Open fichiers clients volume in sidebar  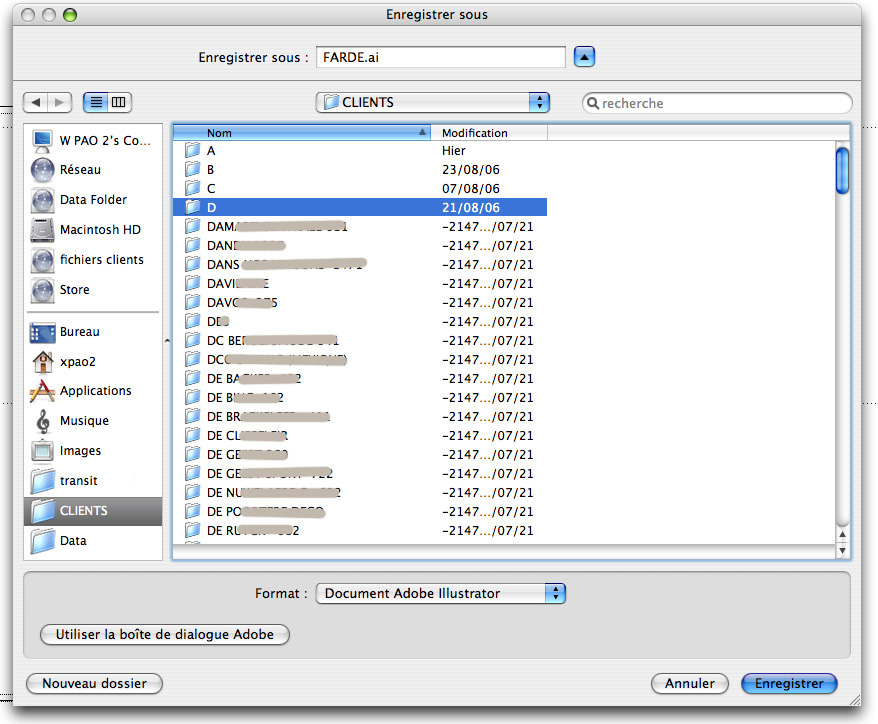click(93, 260)
